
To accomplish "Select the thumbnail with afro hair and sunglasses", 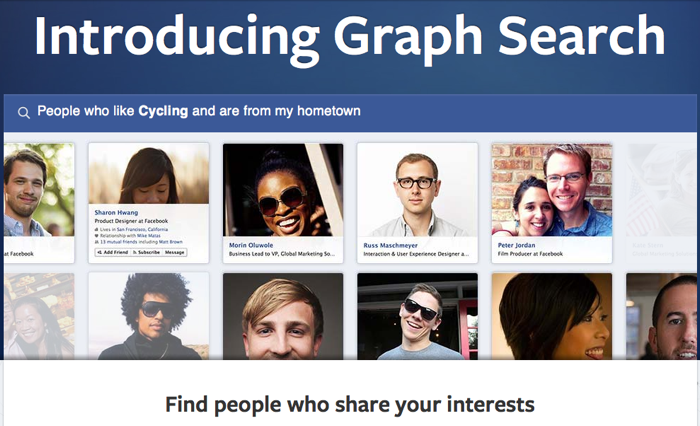I will point(149,316).
